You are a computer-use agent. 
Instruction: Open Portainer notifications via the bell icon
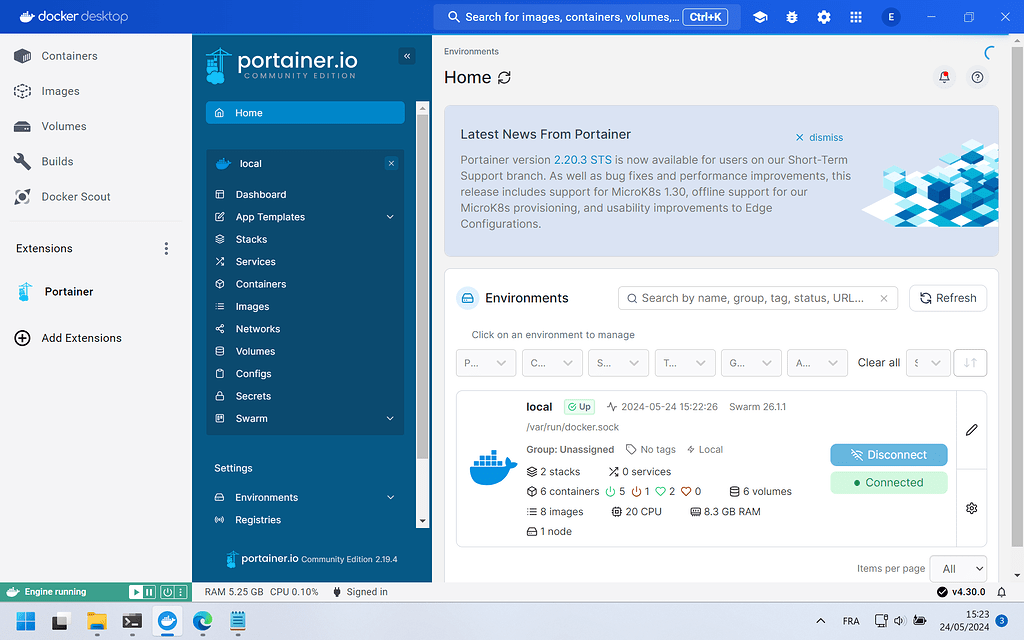click(x=944, y=77)
